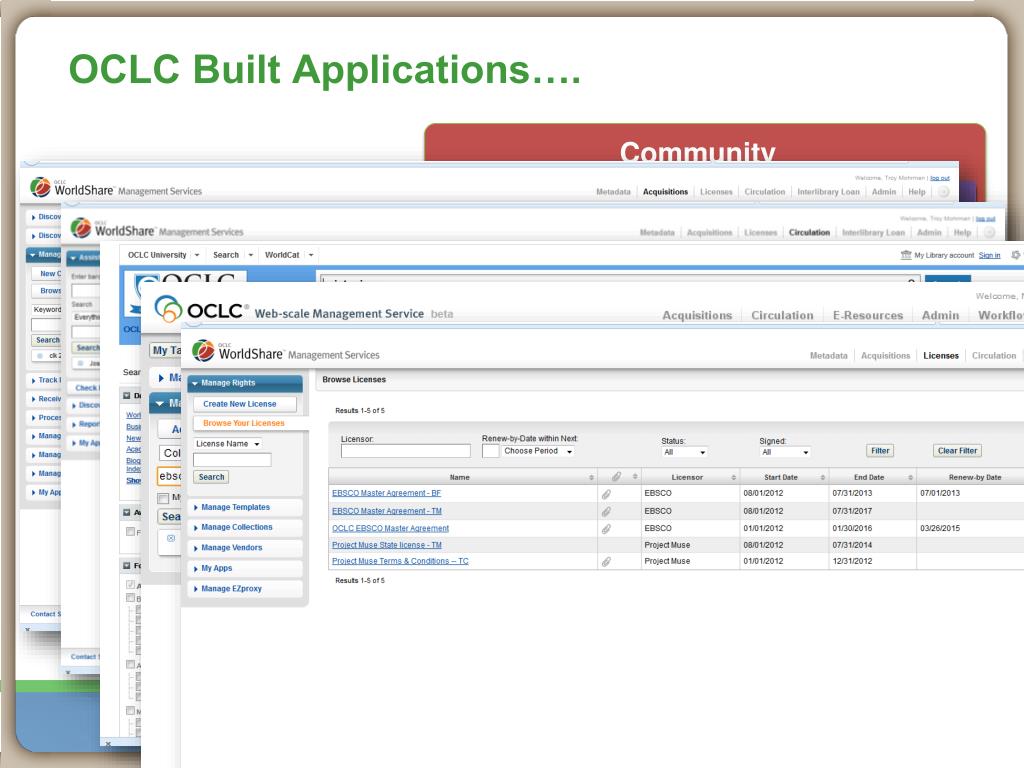
Task: Click the WorldShare logo in the front Licenses window
Action: [x=203, y=351]
